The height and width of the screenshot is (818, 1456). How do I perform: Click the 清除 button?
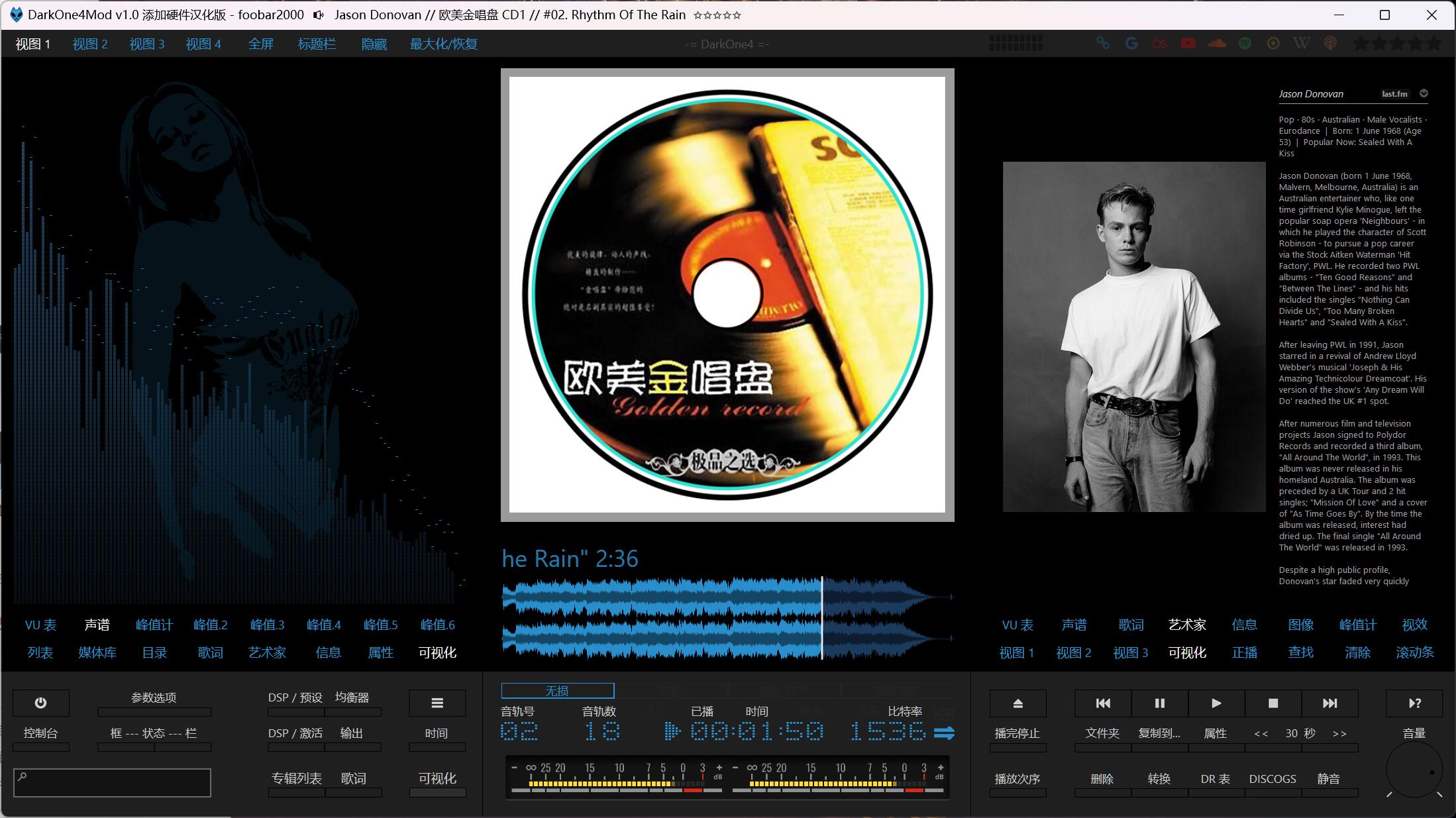point(1358,652)
